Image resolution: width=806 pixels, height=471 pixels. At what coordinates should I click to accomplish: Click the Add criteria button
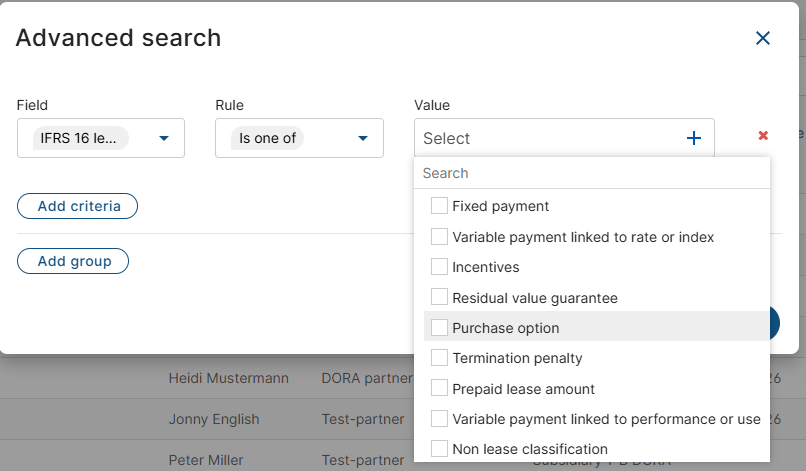click(x=77, y=206)
